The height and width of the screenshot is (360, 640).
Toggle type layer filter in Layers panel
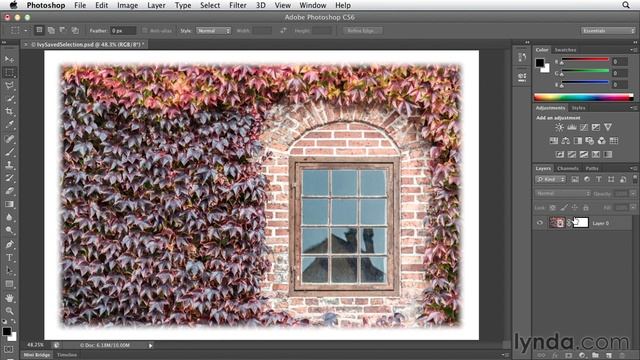pyautogui.click(x=599, y=179)
